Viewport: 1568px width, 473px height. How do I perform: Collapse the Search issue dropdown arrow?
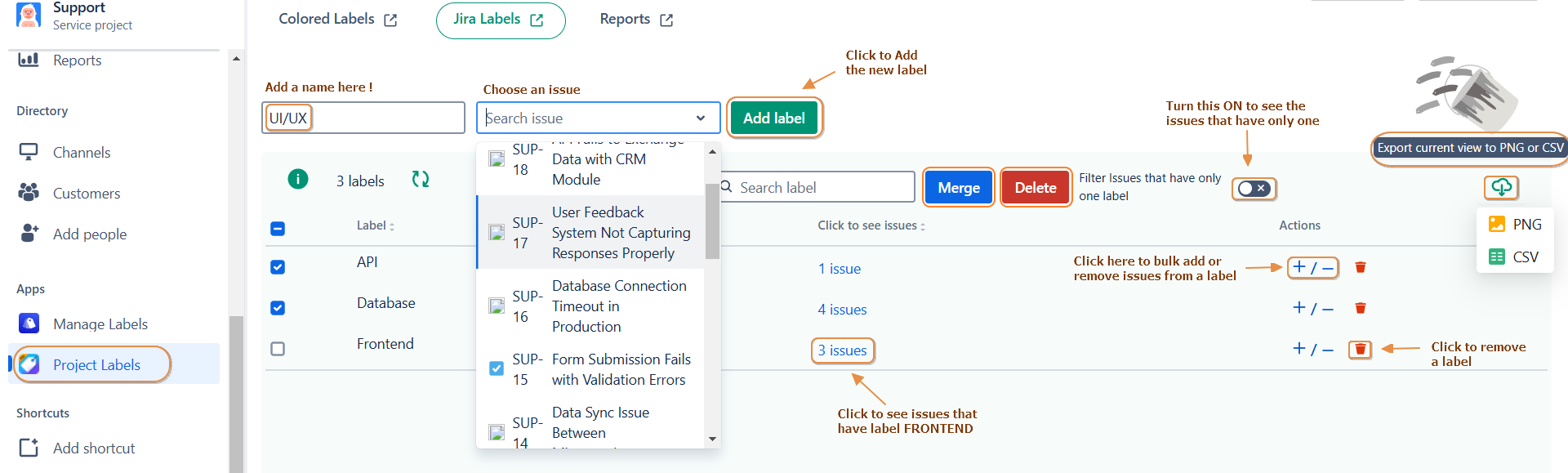pyautogui.click(x=700, y=118)
